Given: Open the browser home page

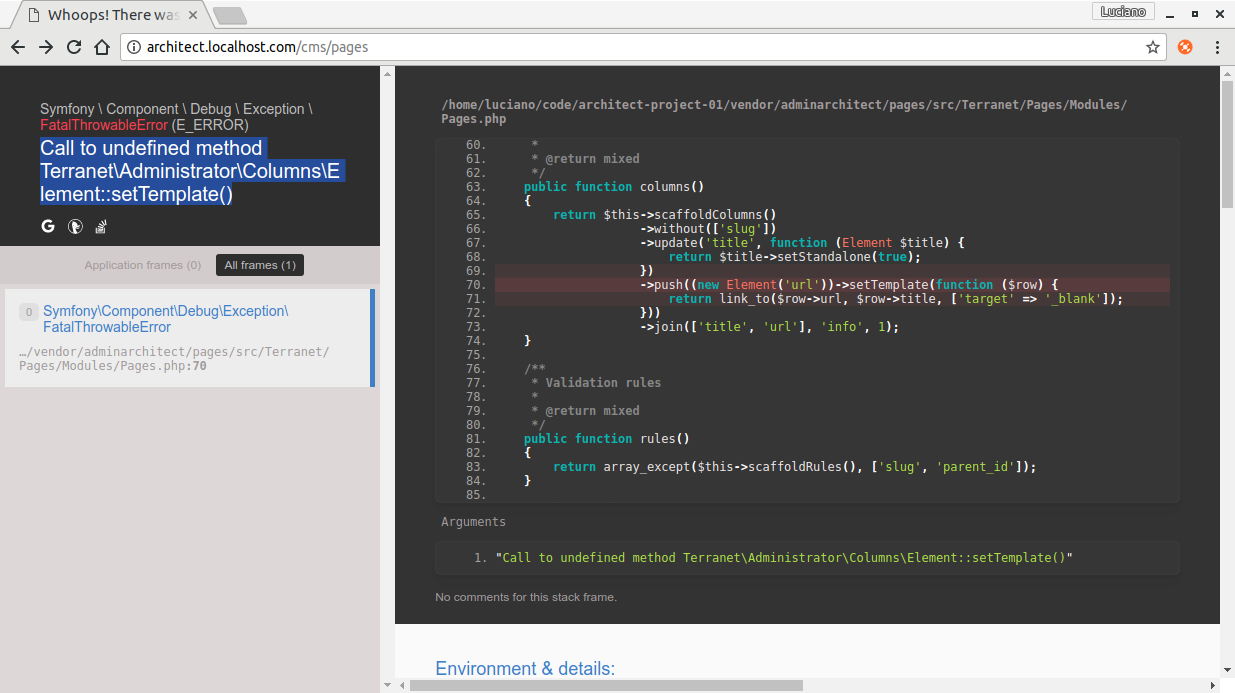Looking at the screenshot, I should [x=102, y=47].
